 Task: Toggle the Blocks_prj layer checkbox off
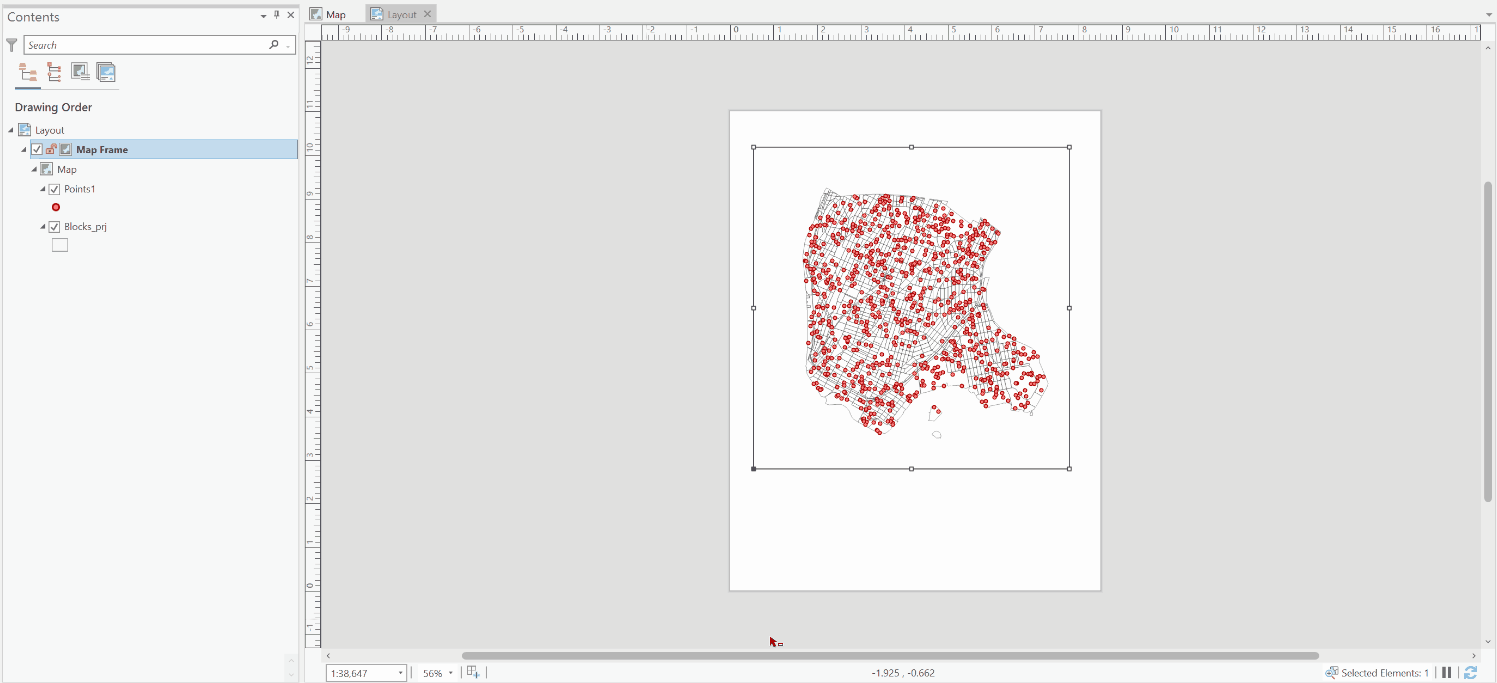54,226
